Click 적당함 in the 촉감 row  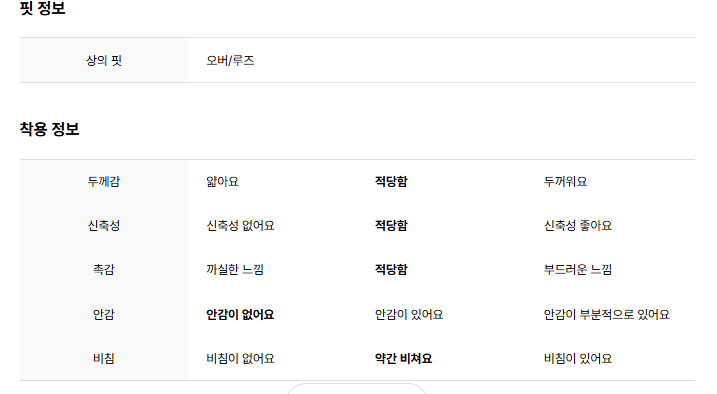pyautogui.click(x=391, y=269)
